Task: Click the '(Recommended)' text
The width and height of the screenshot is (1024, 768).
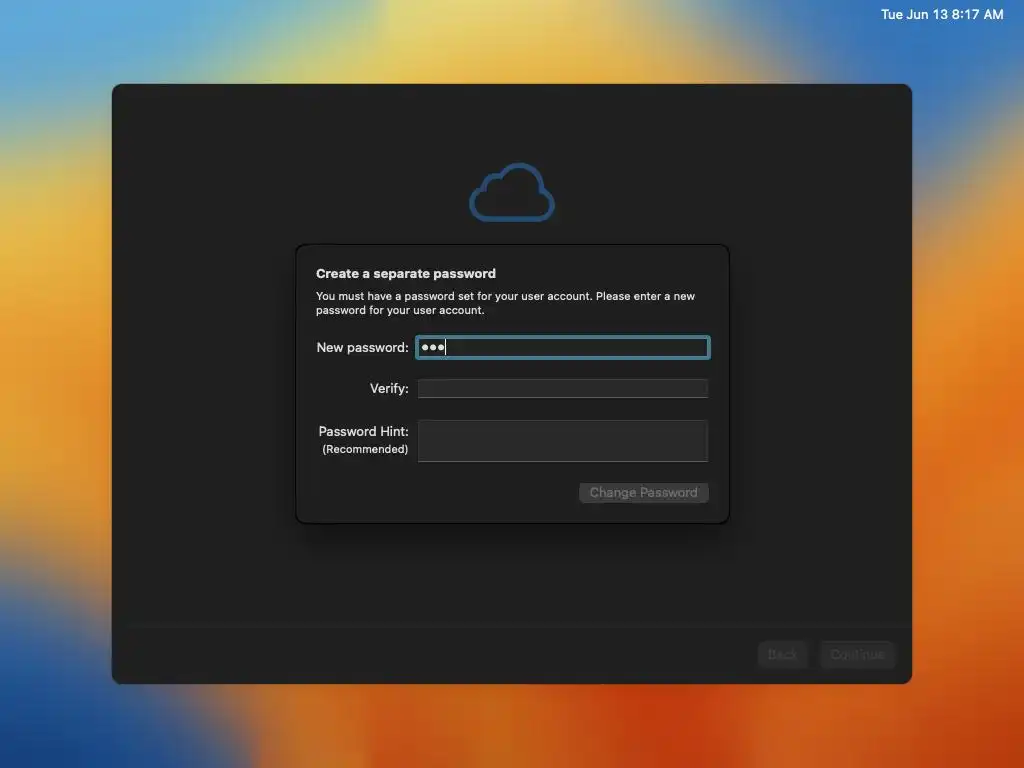Action: (365, 449)
